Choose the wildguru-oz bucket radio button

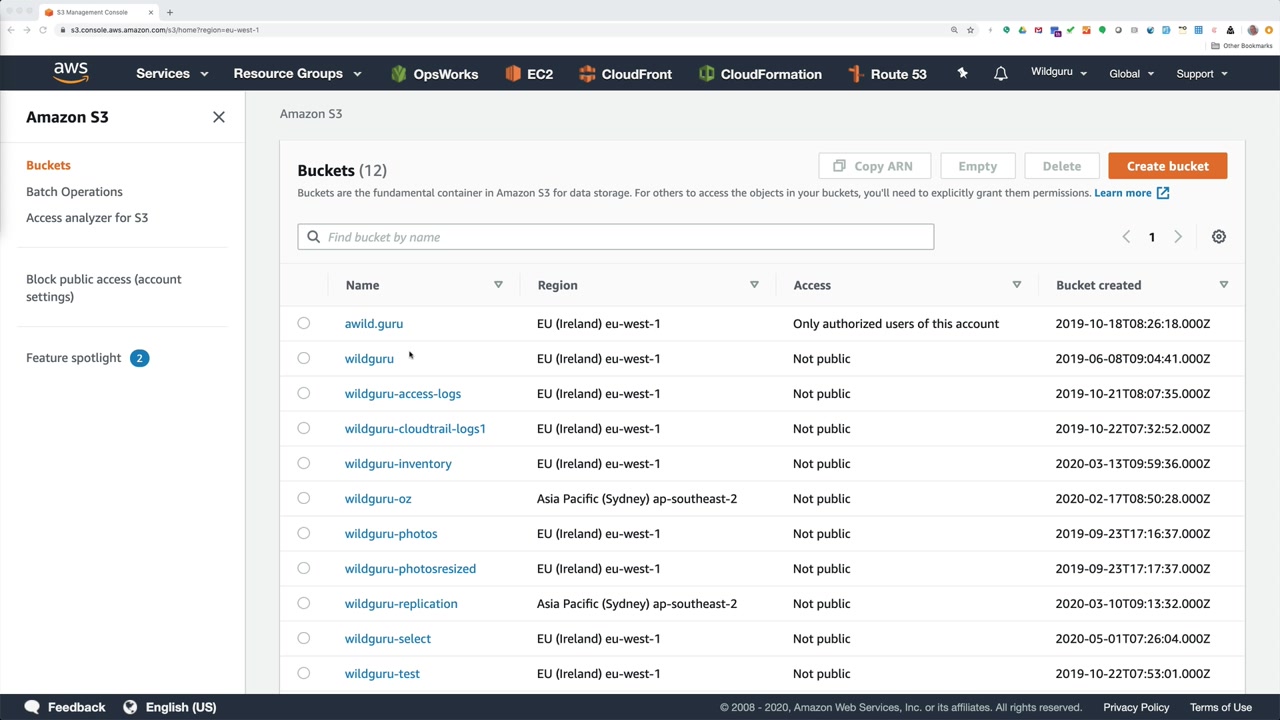coord(304,498)
